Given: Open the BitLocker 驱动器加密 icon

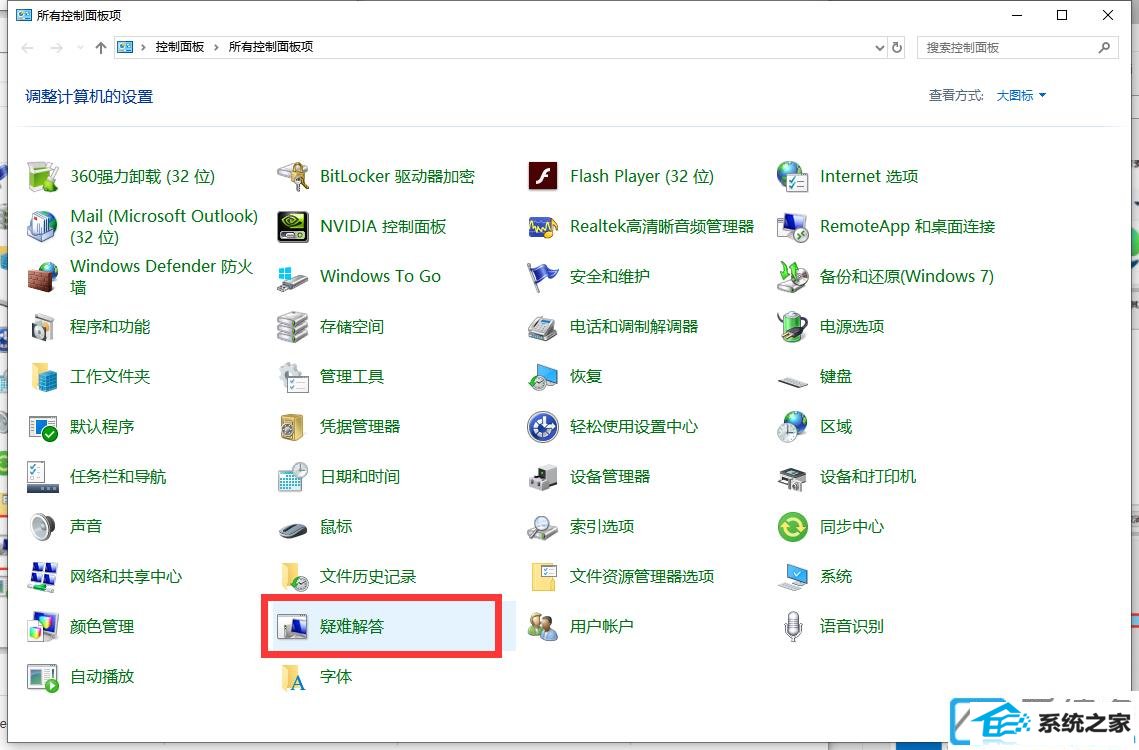Looking at the screenshot, I should [x=293, y=177].
